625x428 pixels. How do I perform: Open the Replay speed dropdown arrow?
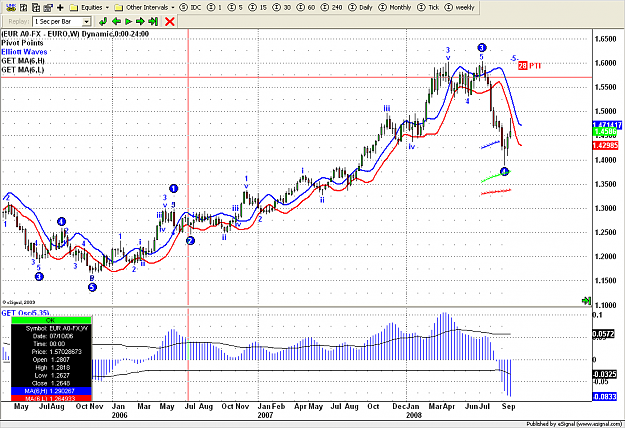[x=86, y=22]
